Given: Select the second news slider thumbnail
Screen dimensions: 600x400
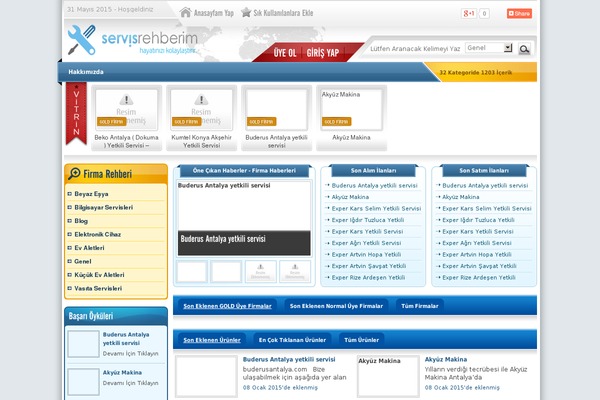Looking at the screenshot, I should pyautogui.click(x=226, y=271).
